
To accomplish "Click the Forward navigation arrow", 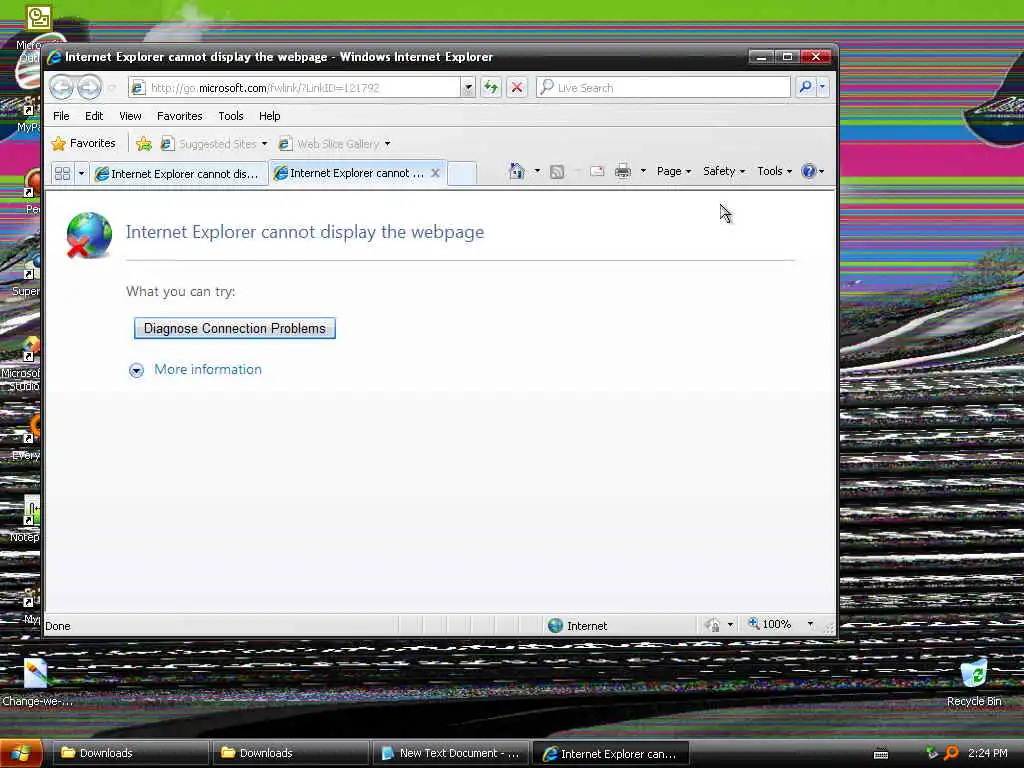I will coord(90,87).
